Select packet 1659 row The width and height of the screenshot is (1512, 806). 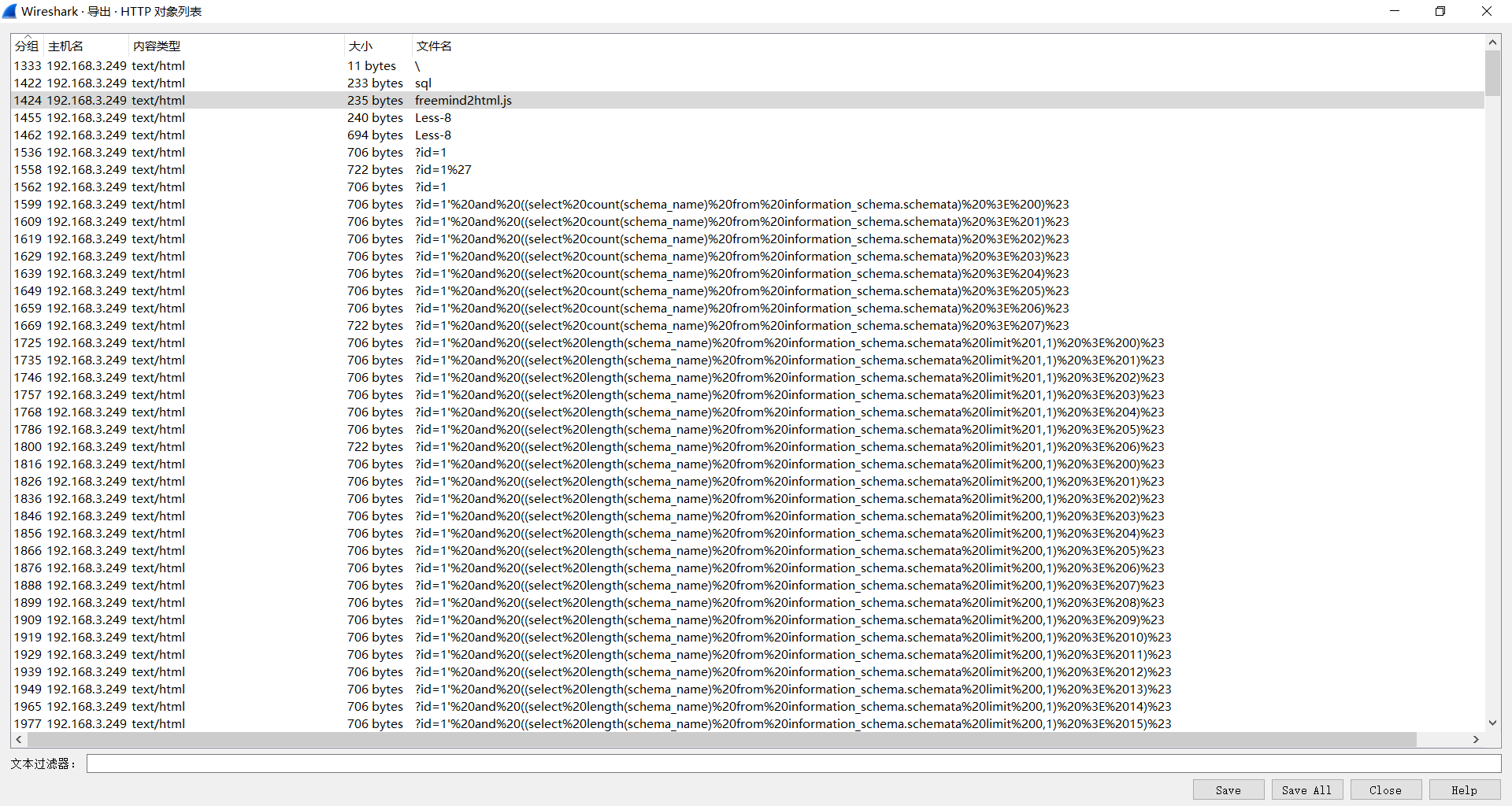[x=747, y=308]
